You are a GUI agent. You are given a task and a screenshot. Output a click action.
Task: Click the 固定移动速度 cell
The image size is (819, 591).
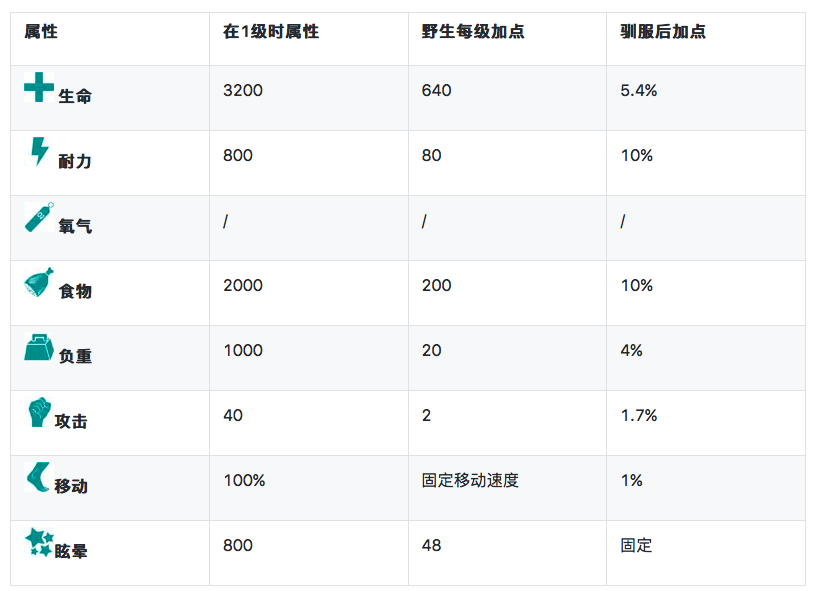coord(470,481)
